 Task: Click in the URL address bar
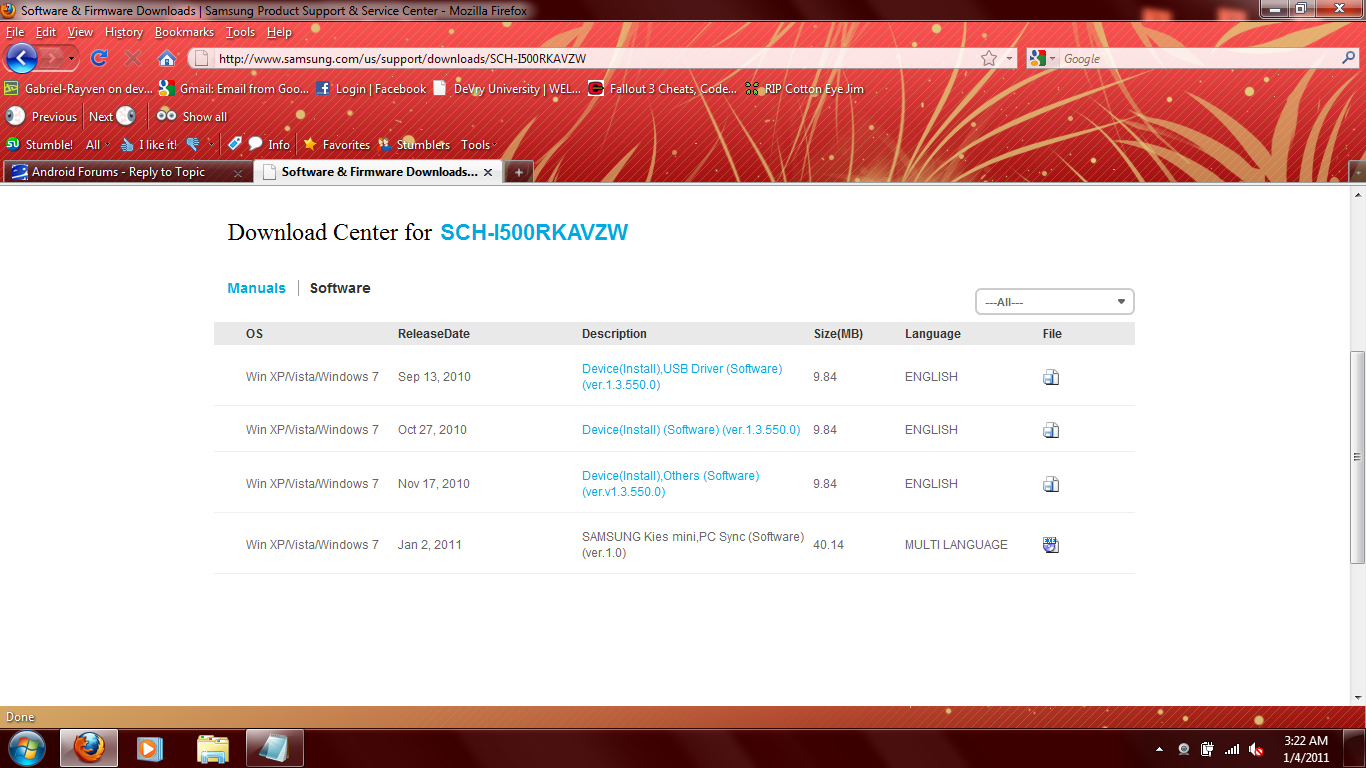coord(590,59)
